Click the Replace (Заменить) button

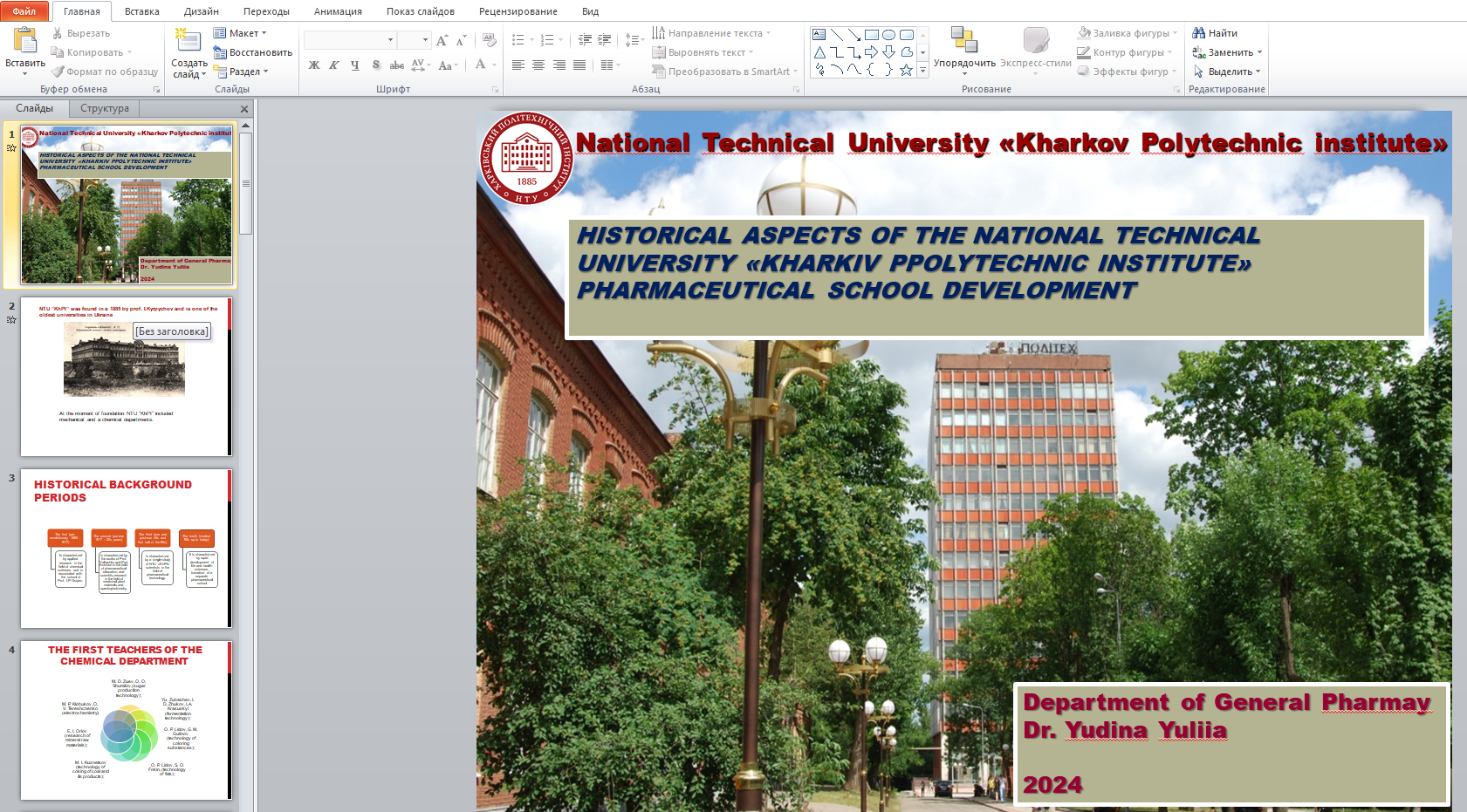coord(1227,52)
